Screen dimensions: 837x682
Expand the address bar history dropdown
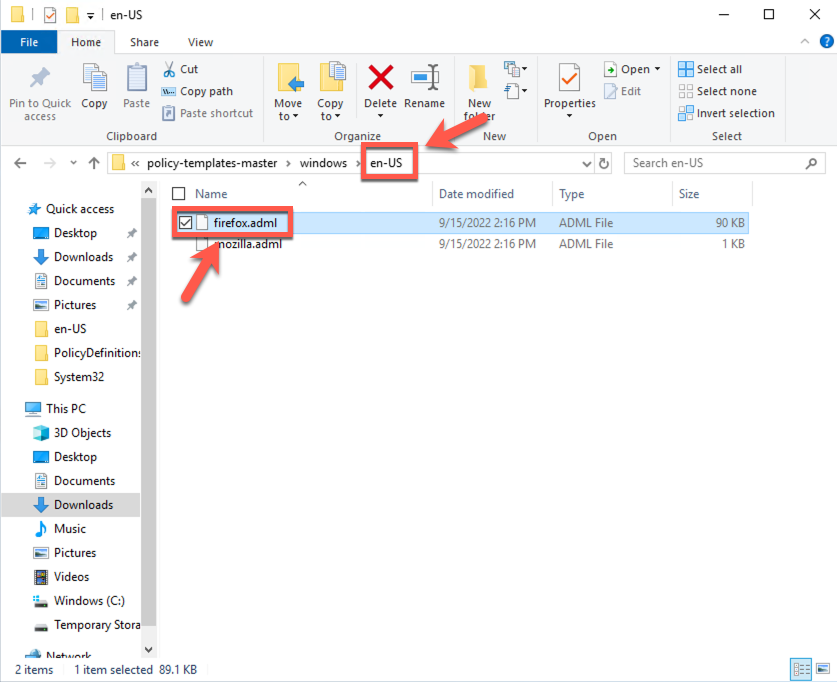[x=586, y=163]
